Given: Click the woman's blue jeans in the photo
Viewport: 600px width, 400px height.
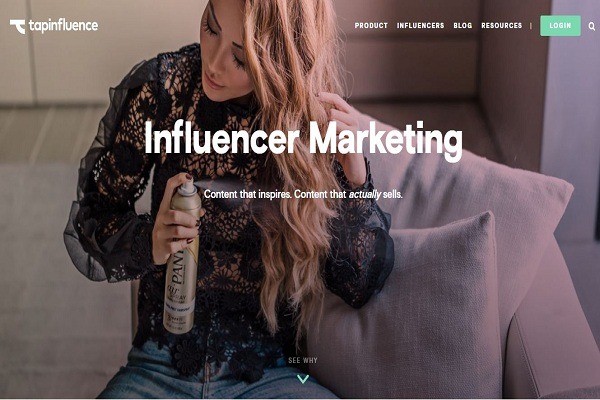Looking at the screenshot, I should [214, 377].
